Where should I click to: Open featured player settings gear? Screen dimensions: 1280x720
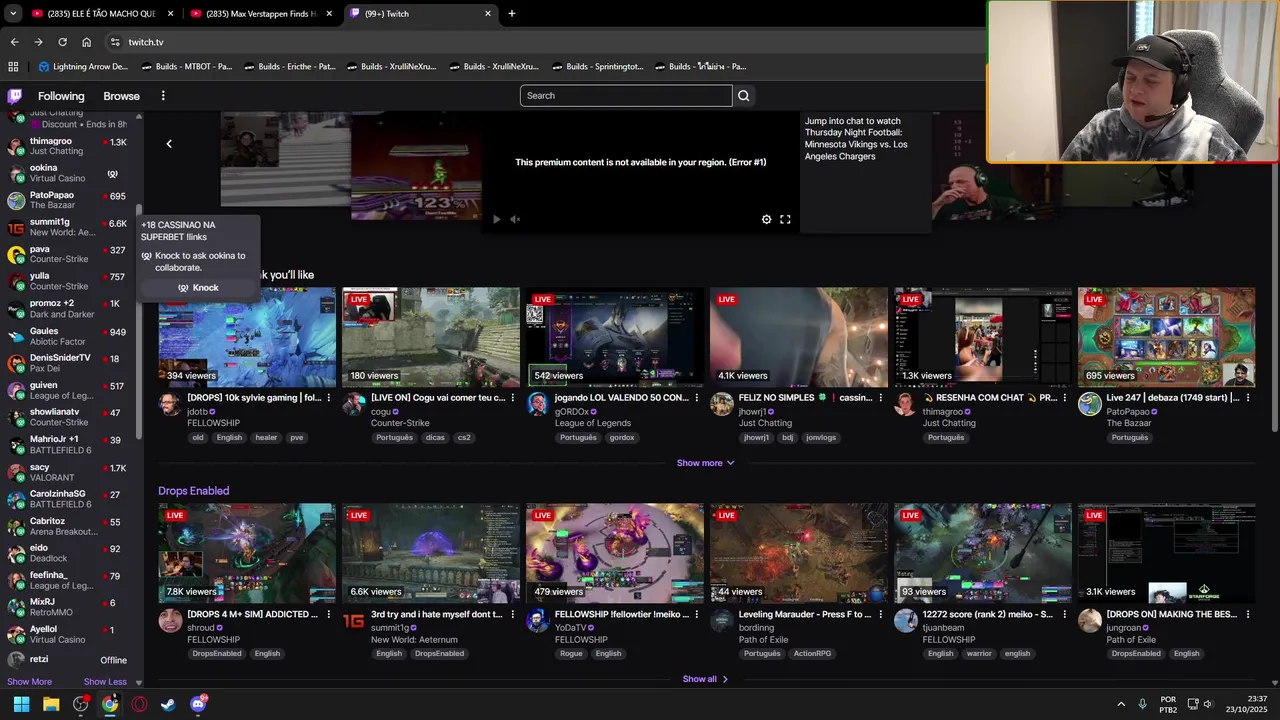click(767, 219)
